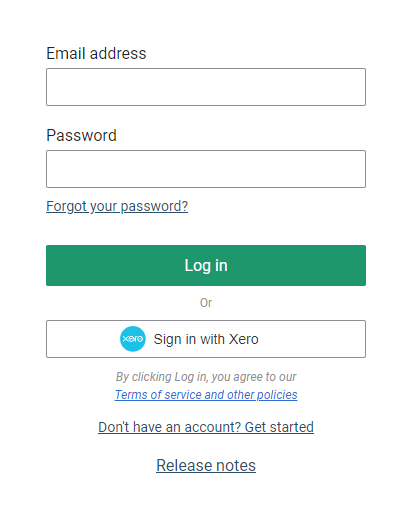
Task: Open Terms of service and other policies
Action: point(206,395)
